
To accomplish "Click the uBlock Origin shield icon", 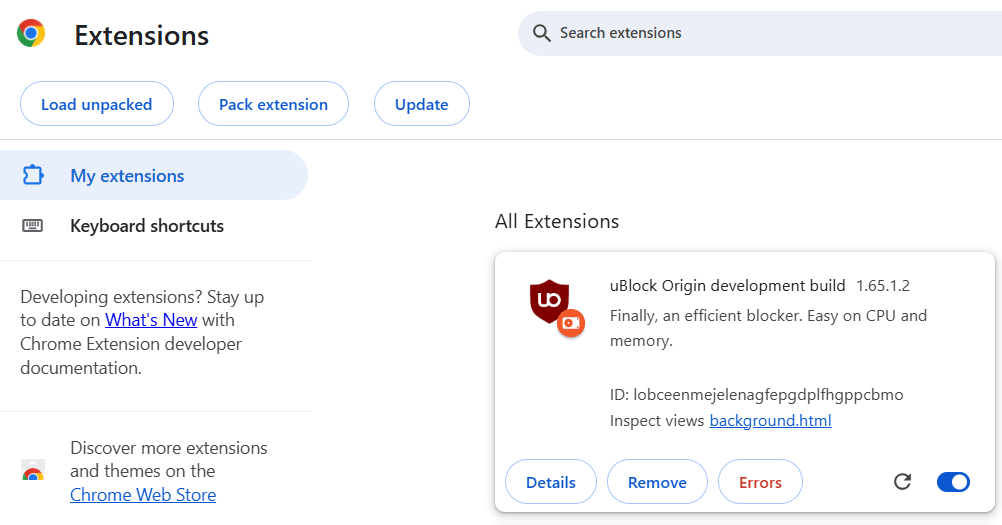I will pos(549,301).
